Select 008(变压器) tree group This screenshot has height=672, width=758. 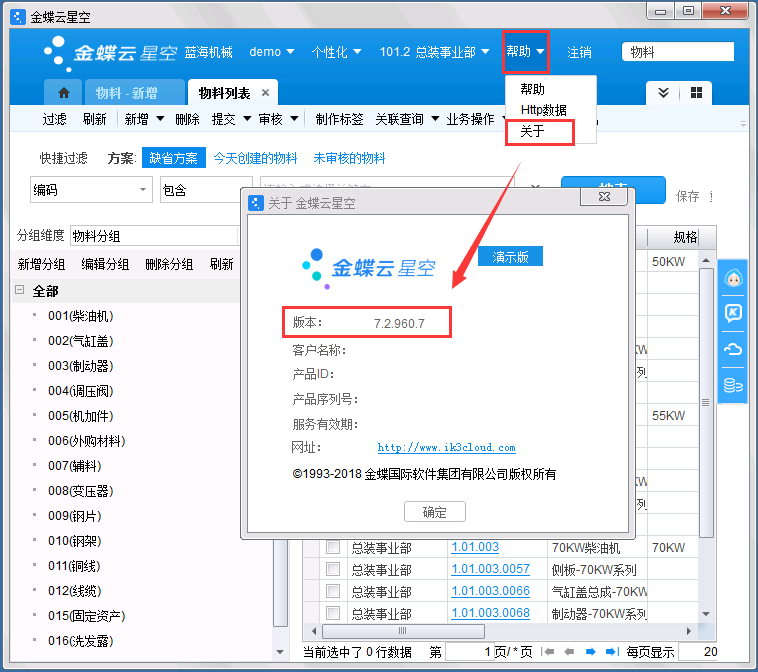click(80, 491)
